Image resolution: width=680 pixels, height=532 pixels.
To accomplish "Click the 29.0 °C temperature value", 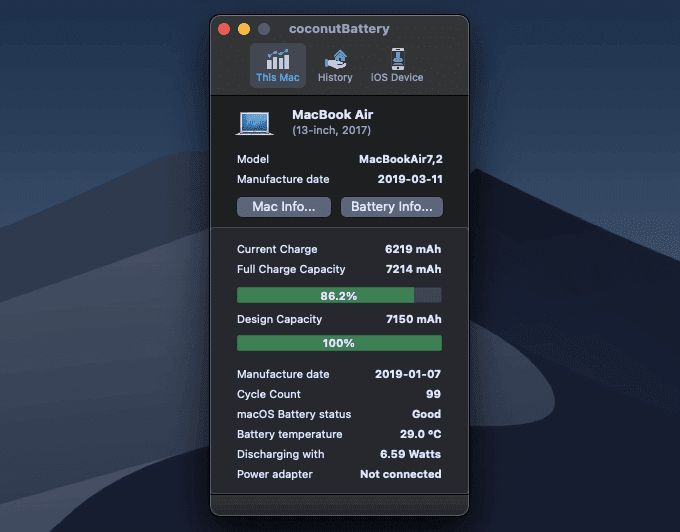I will [420, 434].
